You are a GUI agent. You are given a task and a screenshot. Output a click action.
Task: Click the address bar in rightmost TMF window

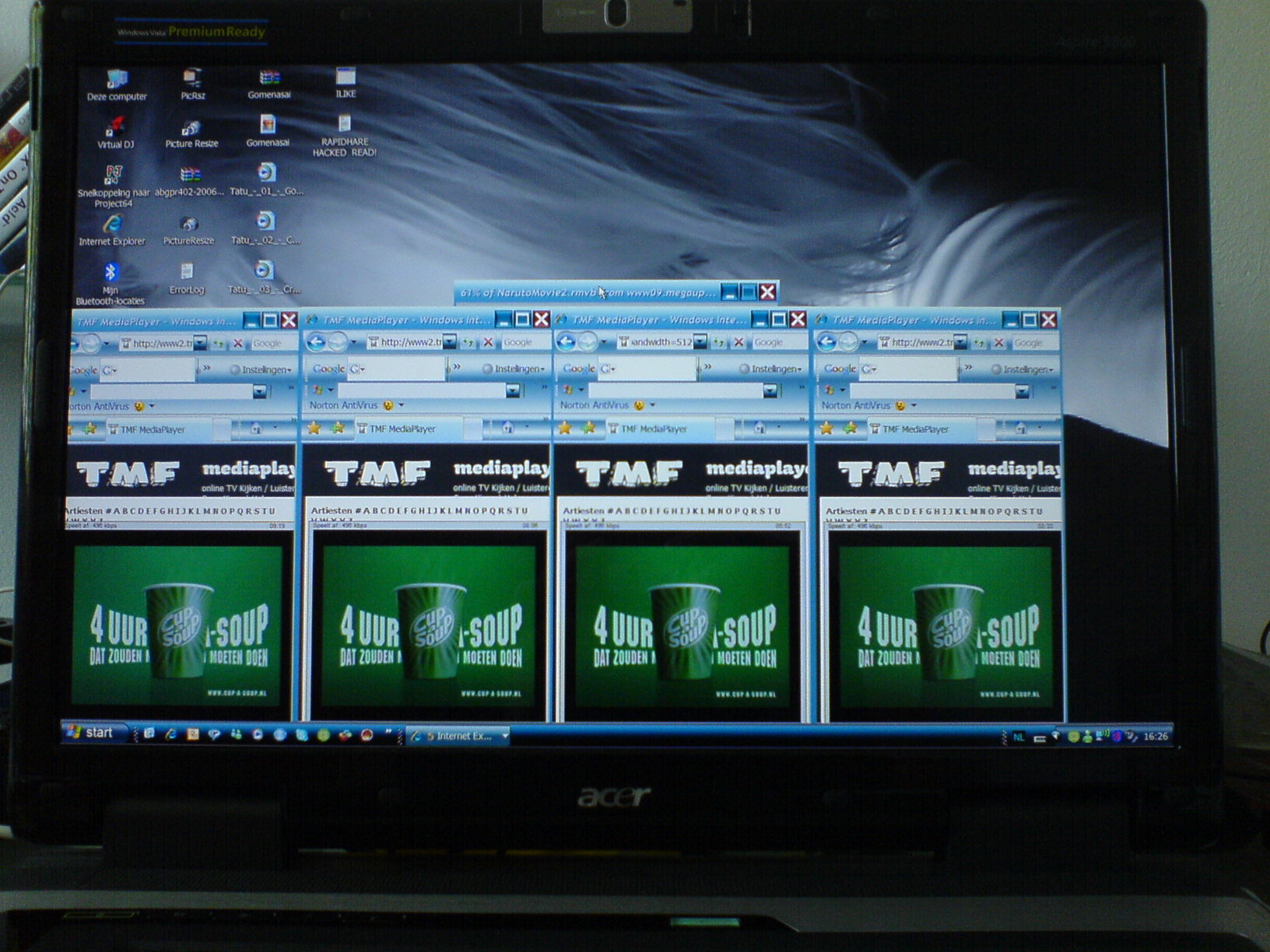[915, 342]
